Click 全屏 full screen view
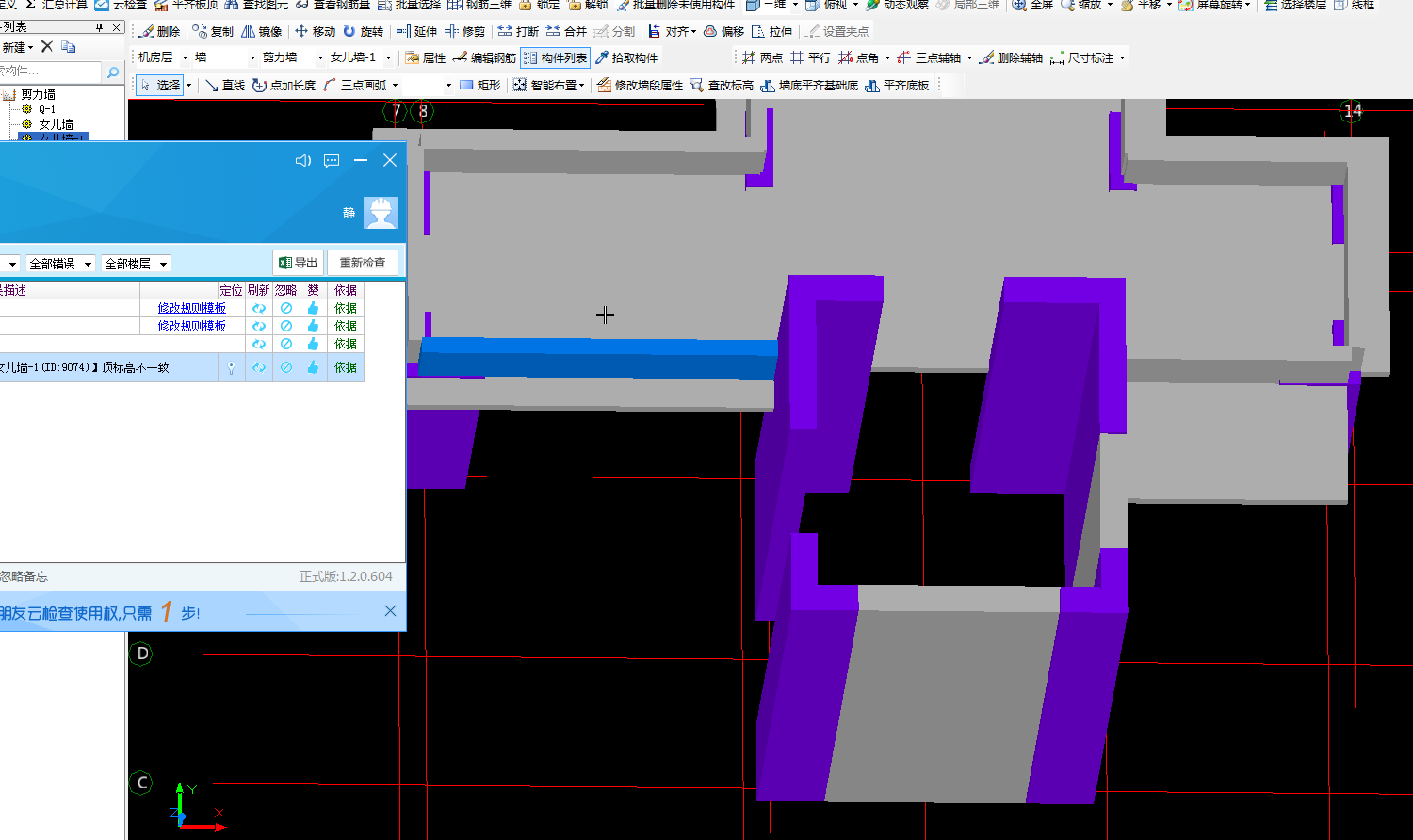The width and height of the screenshot is (1413, 840). pyautogui.click(x=1033, y=5)
